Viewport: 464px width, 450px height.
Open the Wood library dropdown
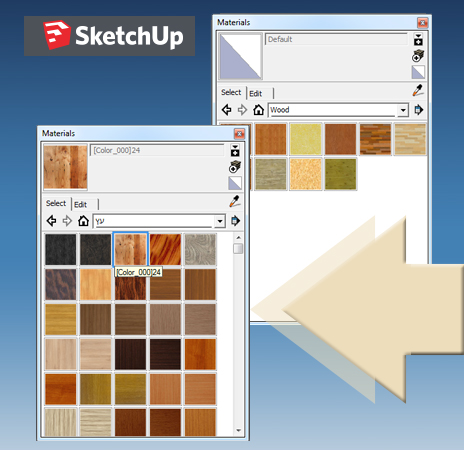[x=403, y=110]
